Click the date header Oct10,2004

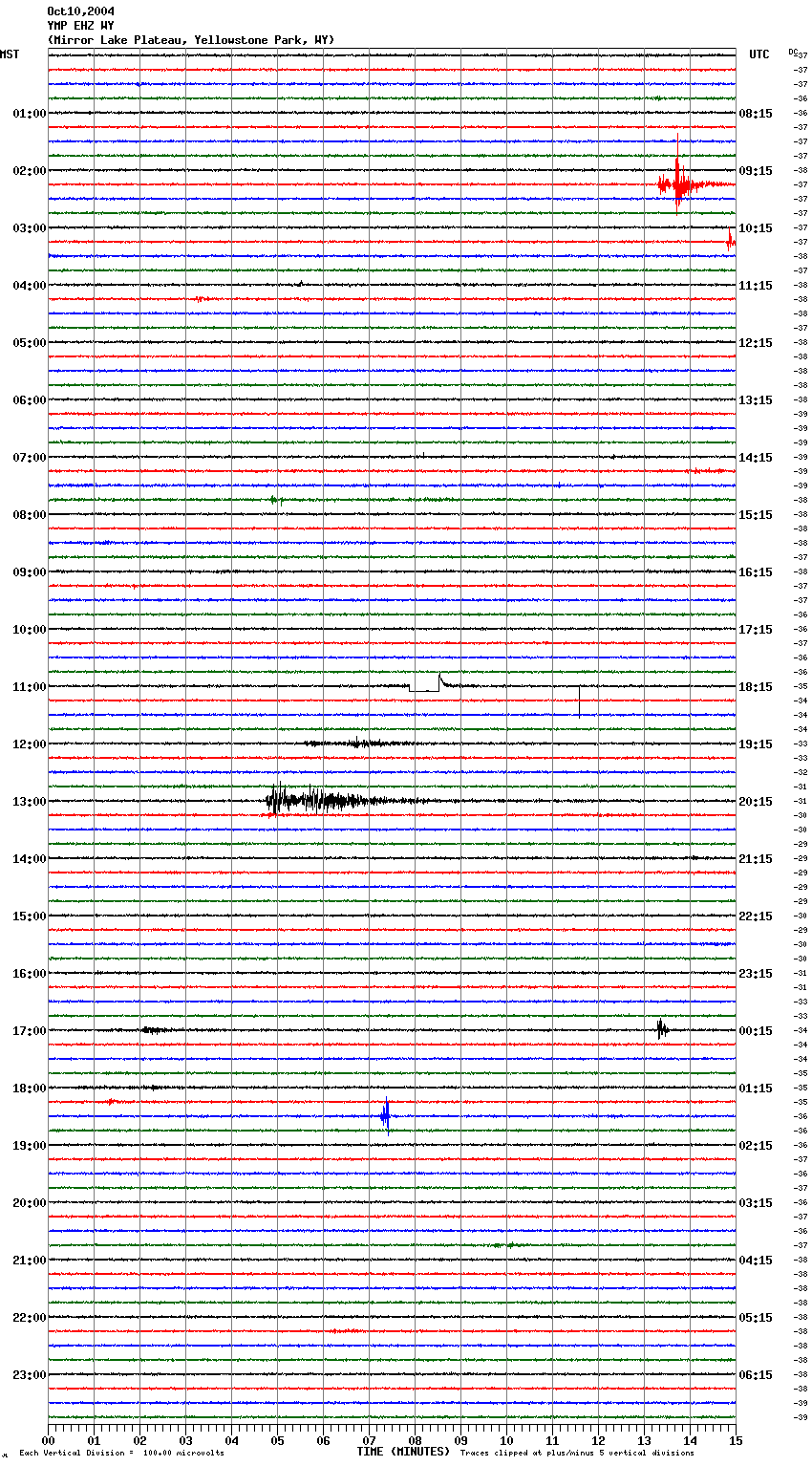click(80, 11)
